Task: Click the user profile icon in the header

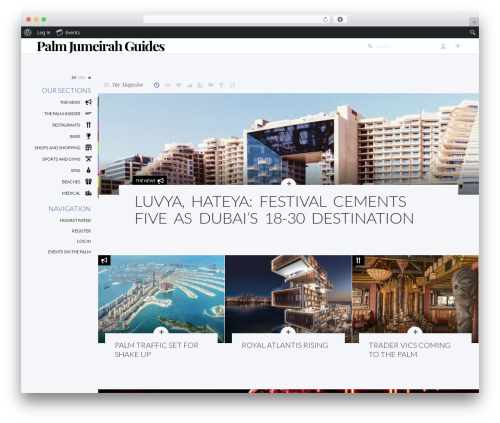Action: click(443, 46)
